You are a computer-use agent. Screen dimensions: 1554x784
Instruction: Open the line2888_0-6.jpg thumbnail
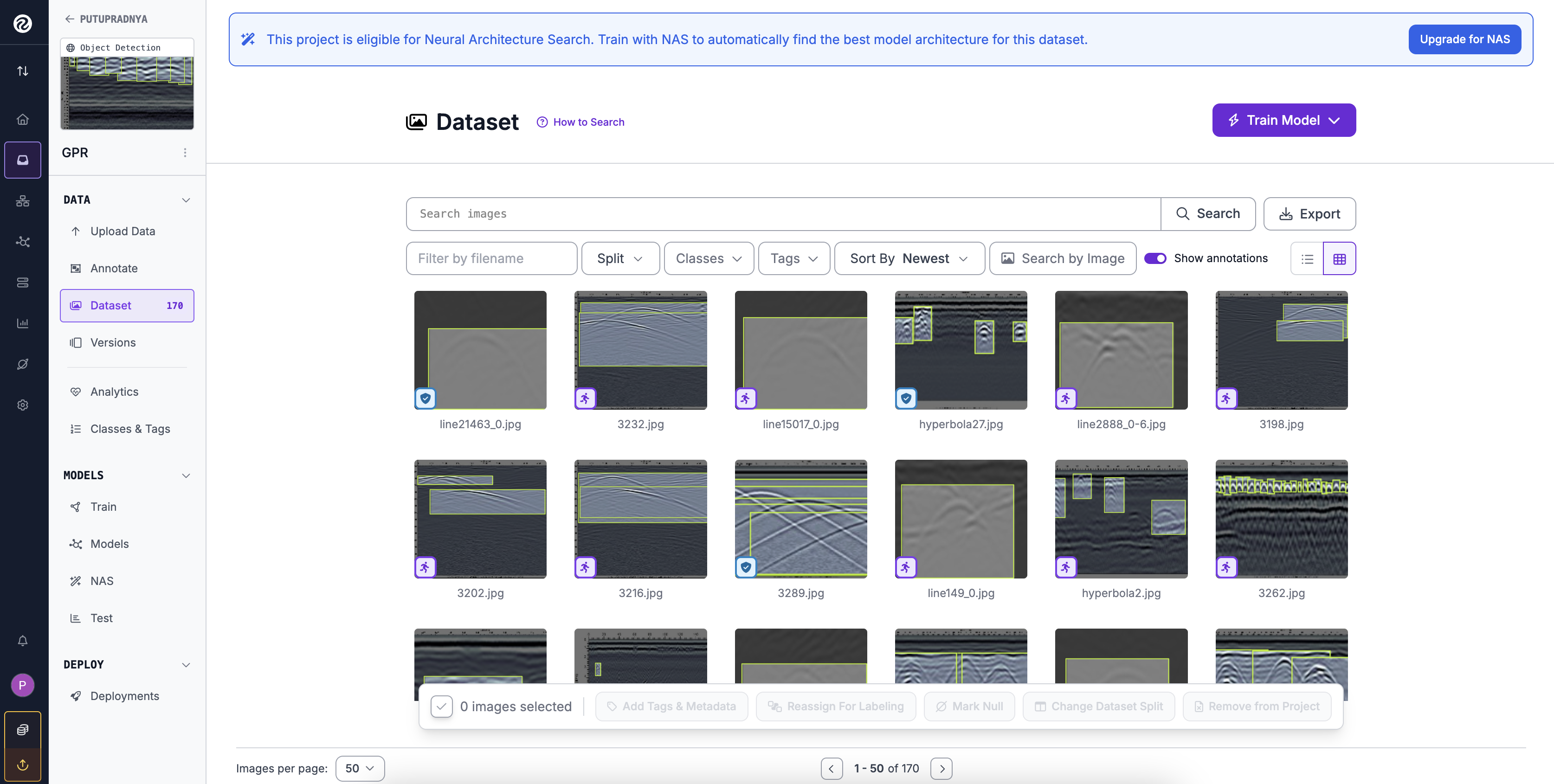(1121, 350)
